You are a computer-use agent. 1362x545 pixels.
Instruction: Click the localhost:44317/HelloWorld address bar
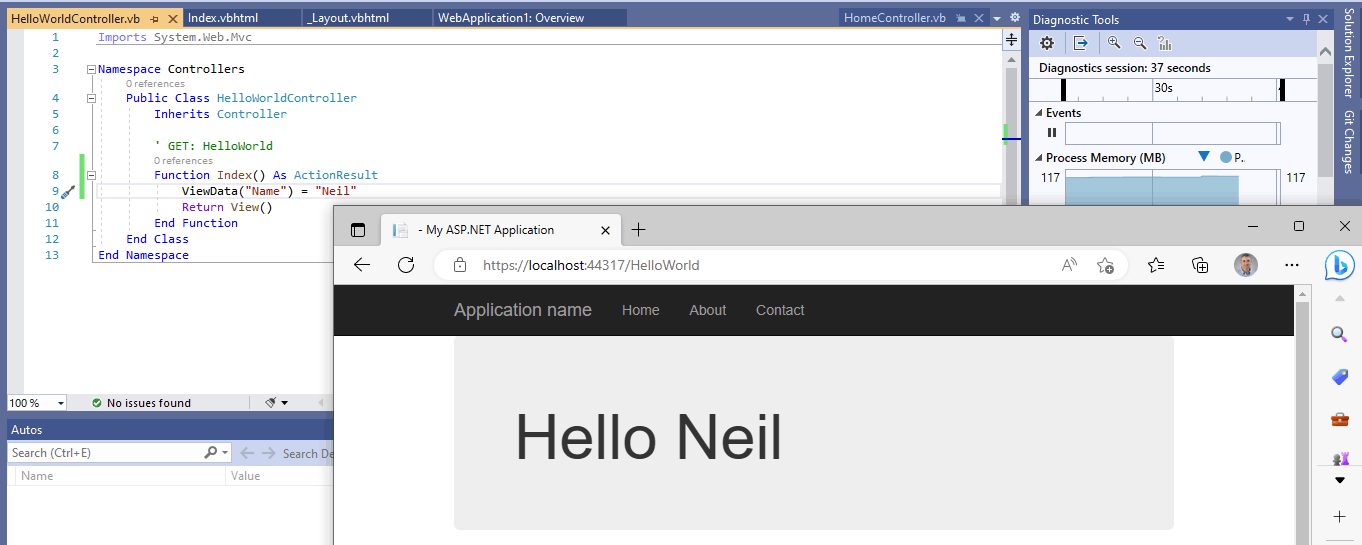point(591,265)
